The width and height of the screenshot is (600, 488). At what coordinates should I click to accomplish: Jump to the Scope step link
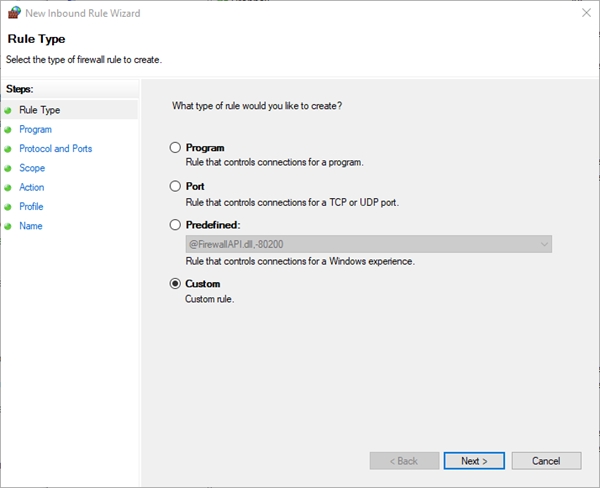(x=32, y=168)
